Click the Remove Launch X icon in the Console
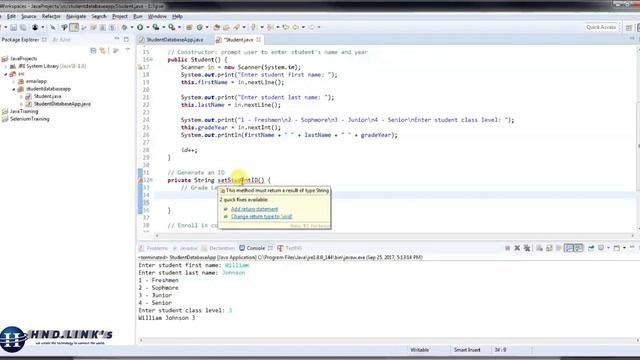This screenshot has height=360, width=640. (517, 248)
